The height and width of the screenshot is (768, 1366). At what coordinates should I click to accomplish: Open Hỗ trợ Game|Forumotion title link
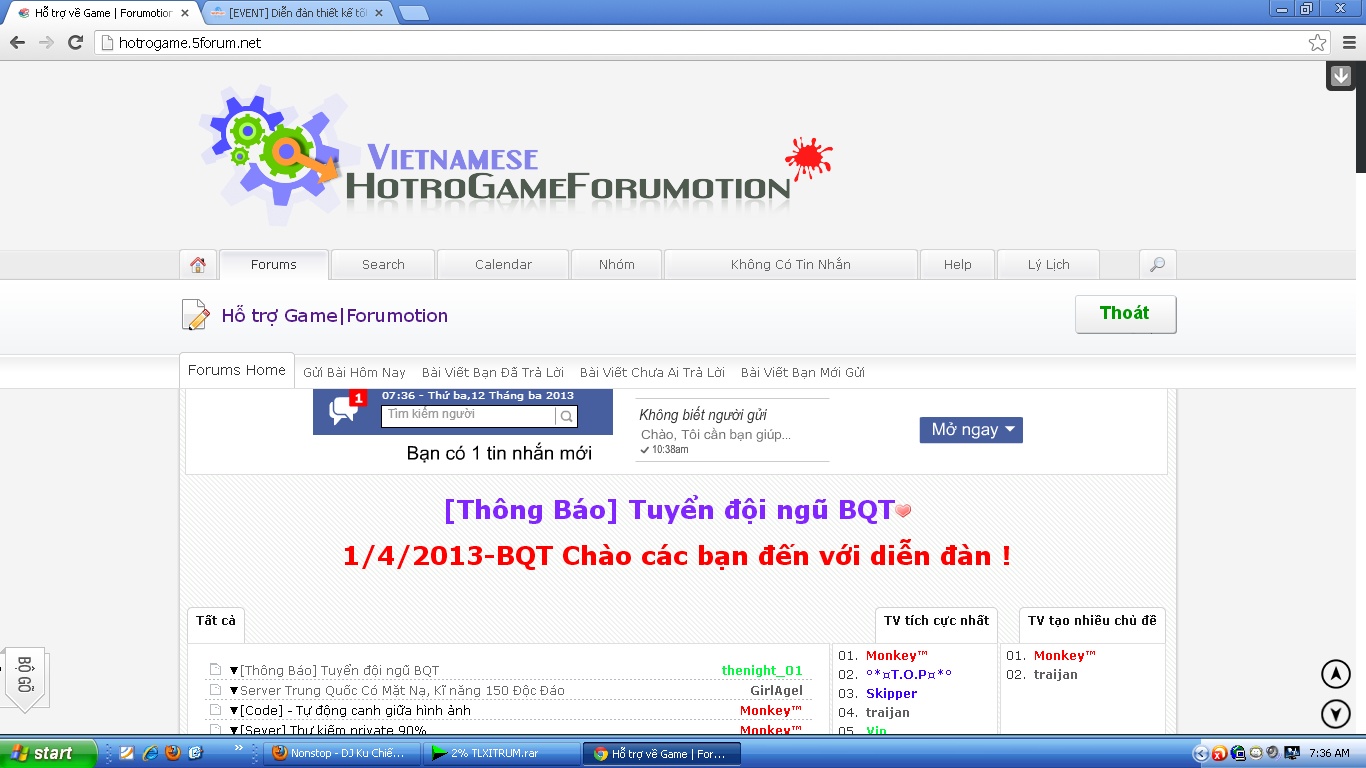tap(335, 316)
